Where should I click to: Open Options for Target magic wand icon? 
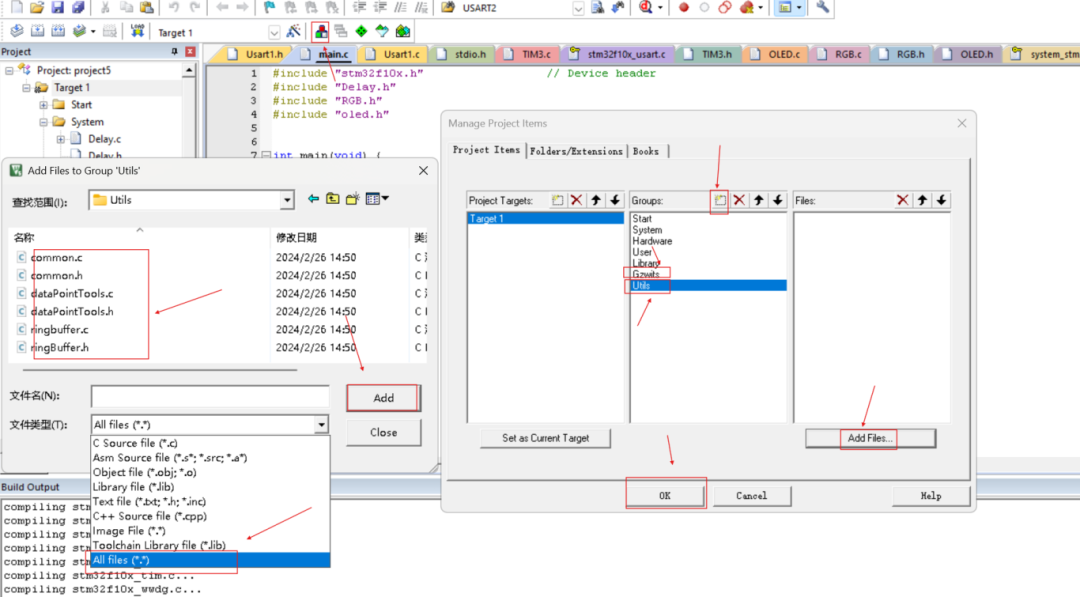[293, 32]
